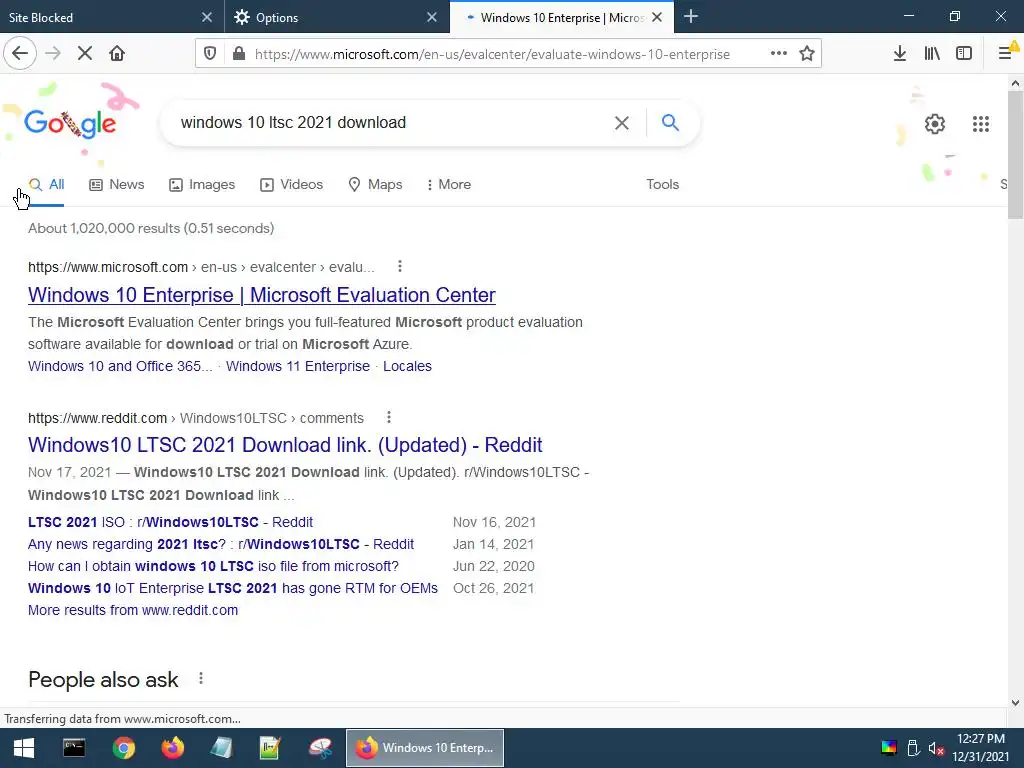1024x768 pixels.
Task: Launch Google Chrome from the taskbar
Action: (123, 748)
